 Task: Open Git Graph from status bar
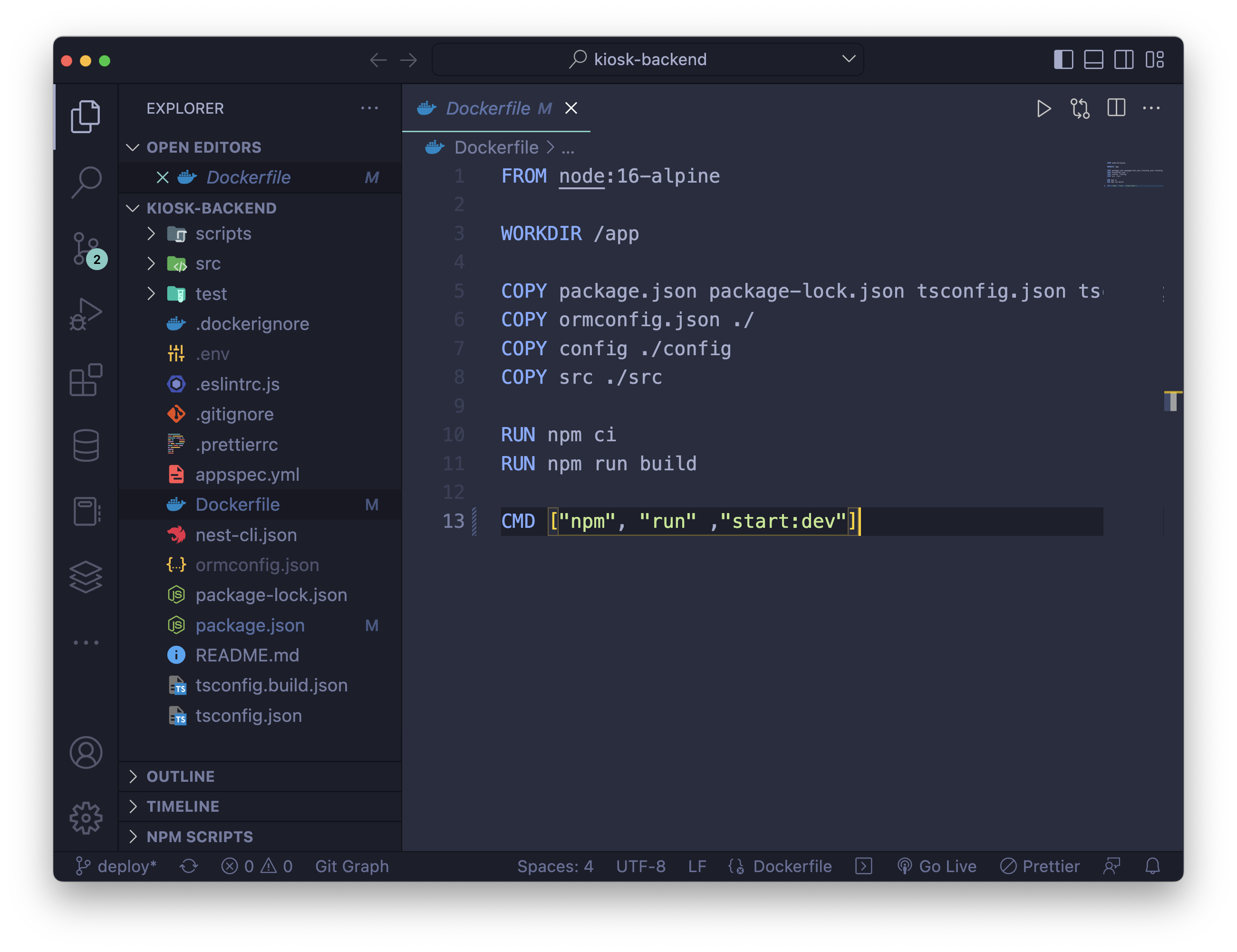352,866
